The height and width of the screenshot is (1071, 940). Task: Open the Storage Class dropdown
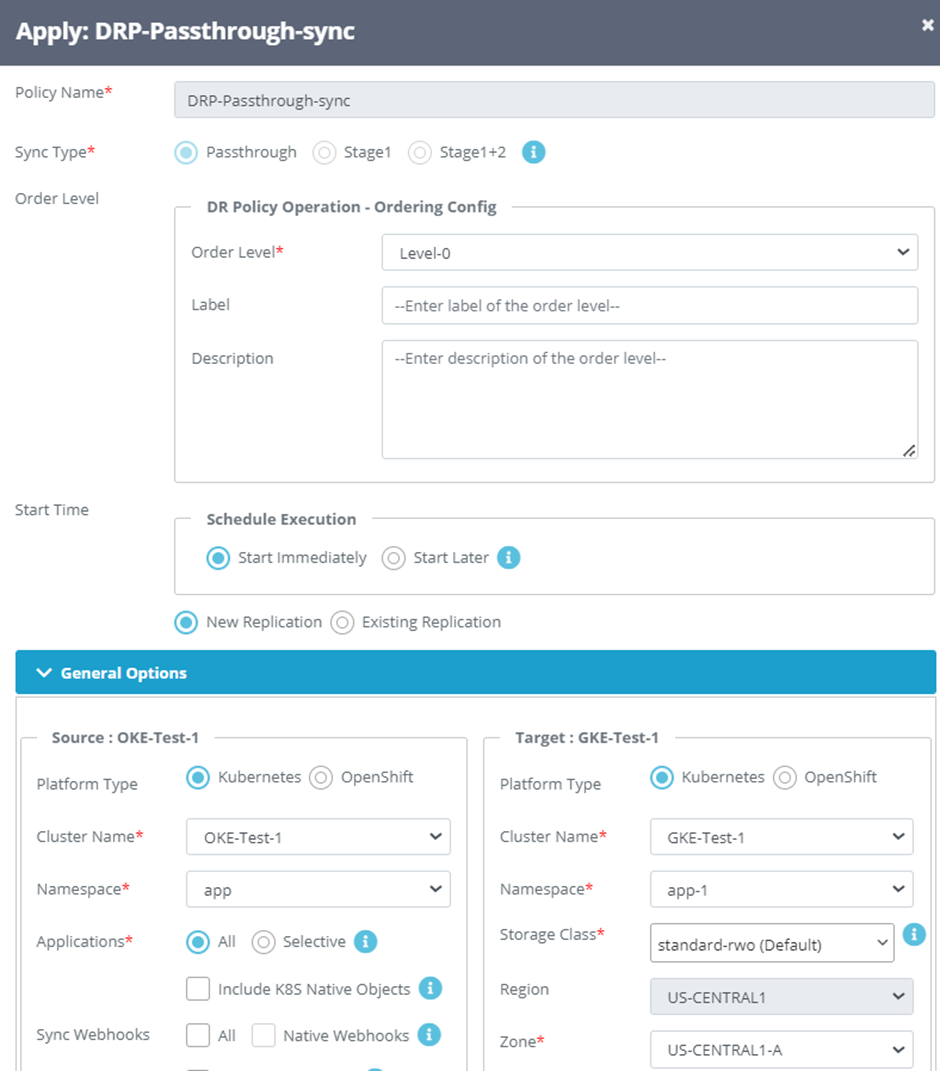(x=772, y=943)
